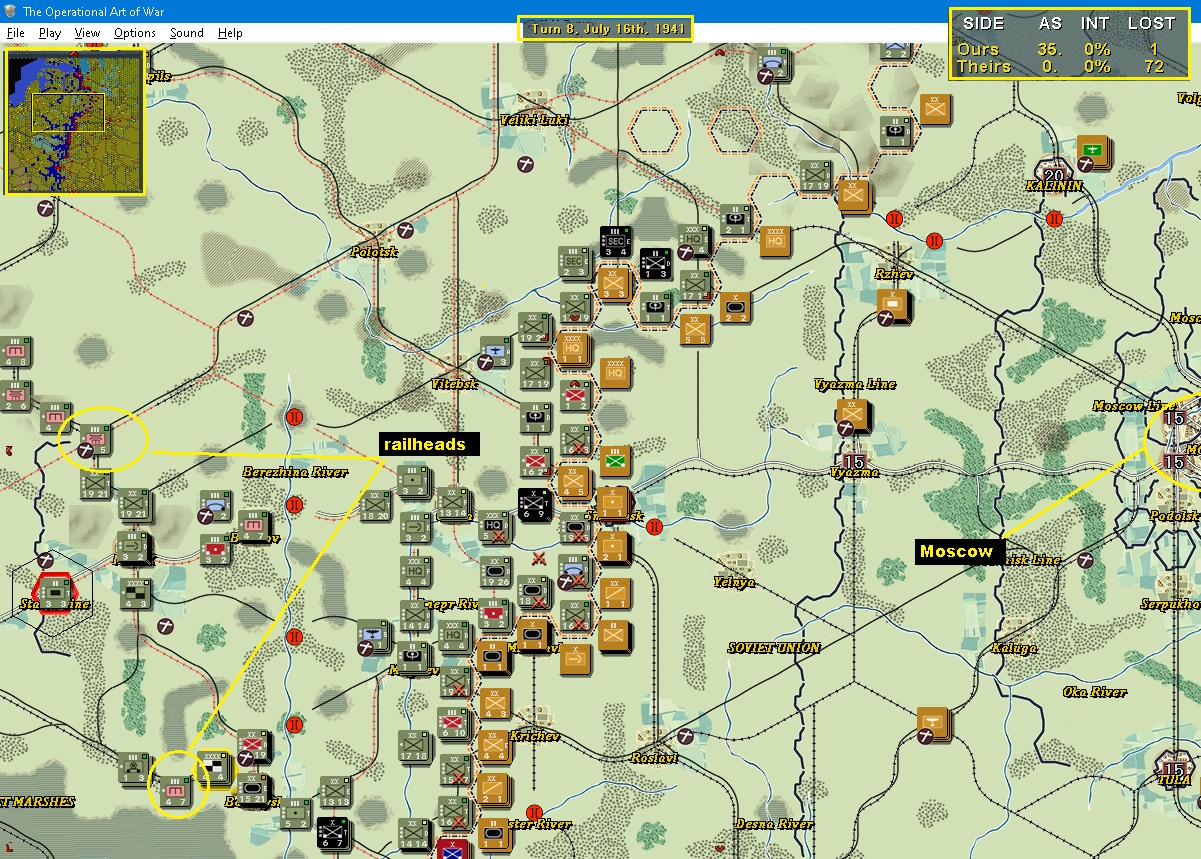Viewport: 1201px width, 859px height.
Task: Select the railhead engineer unit with strength 5
Action: pyautogui.click(x=95, y=438)
